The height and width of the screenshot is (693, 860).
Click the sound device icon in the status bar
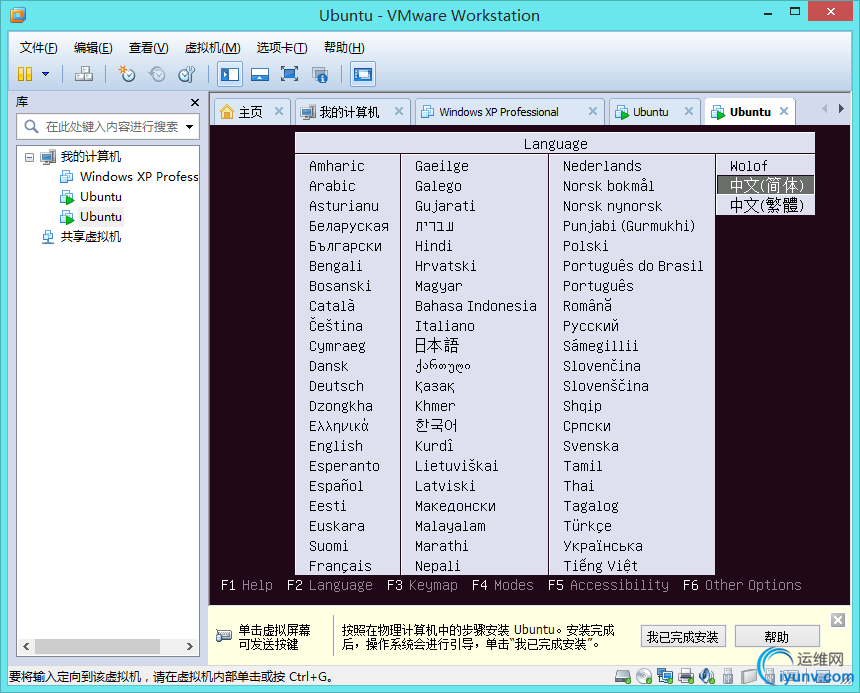pyautogui.click(x=707, y=675)
